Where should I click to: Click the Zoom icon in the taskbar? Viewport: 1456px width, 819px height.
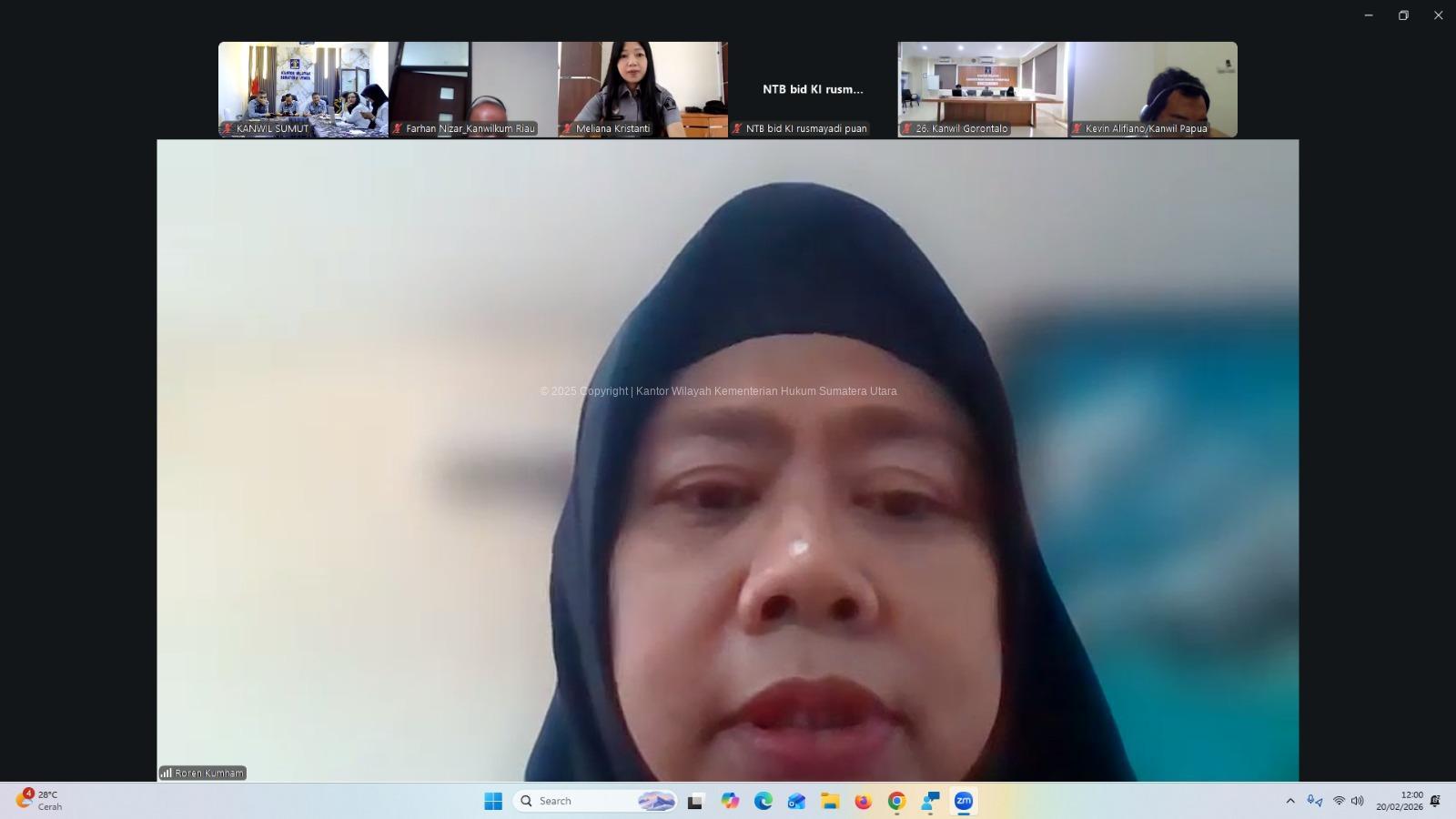pyautogui.click(x=964, y=801)
